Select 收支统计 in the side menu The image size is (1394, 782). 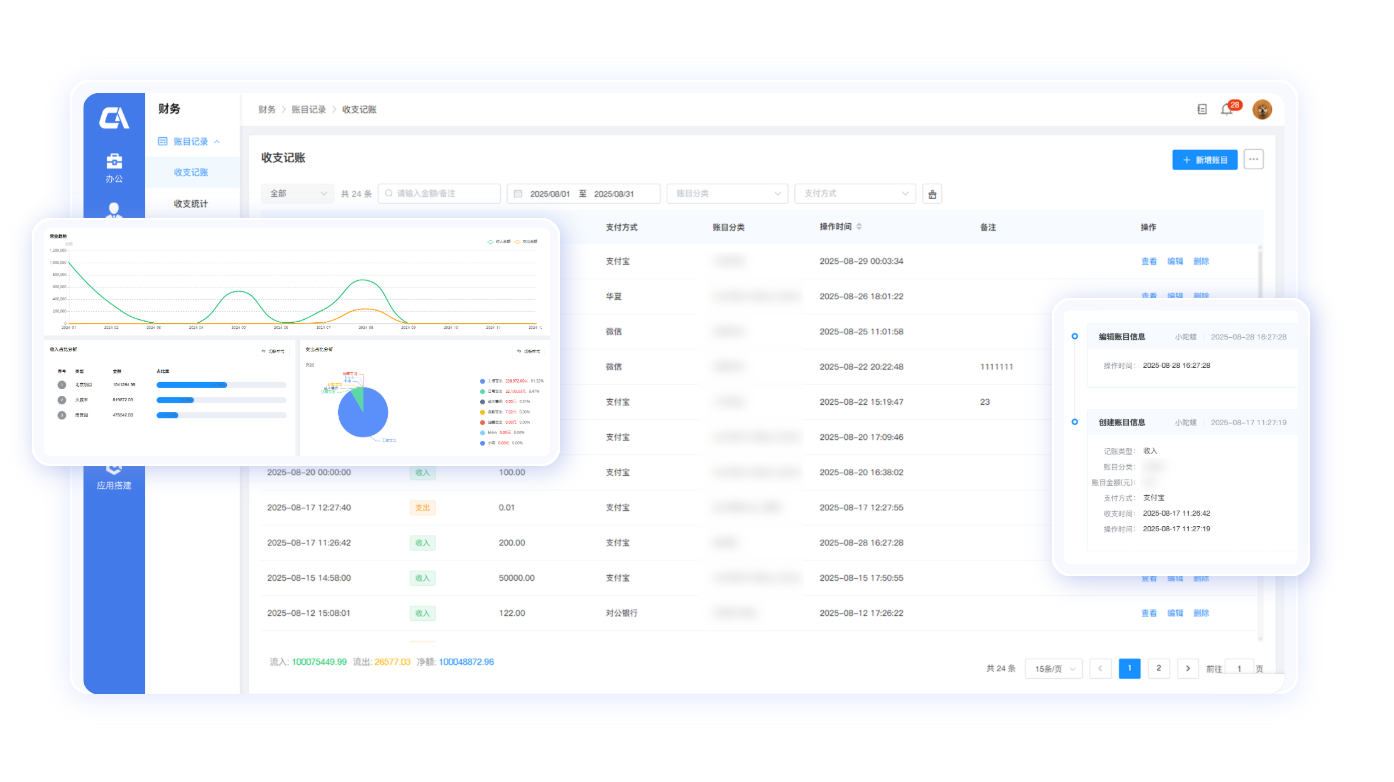[x=191, y=204]
